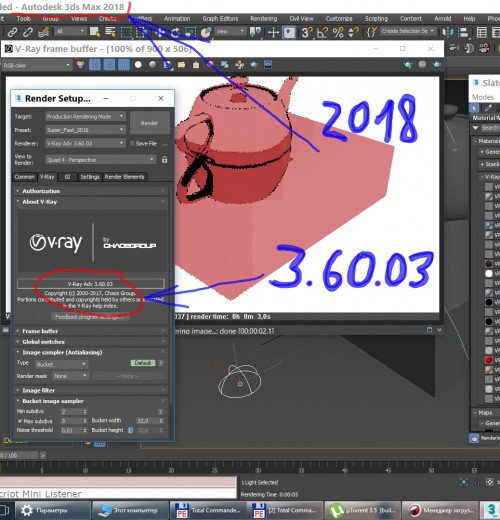The image size is (500, 520).
Task: Toggle the view lock padlock icon
Action: coord(164,160)
